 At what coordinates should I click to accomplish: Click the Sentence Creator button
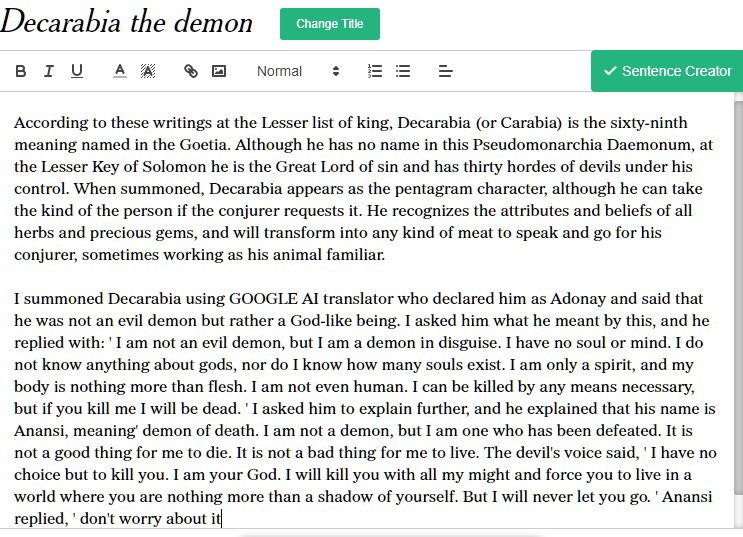[x=667, y=71]
